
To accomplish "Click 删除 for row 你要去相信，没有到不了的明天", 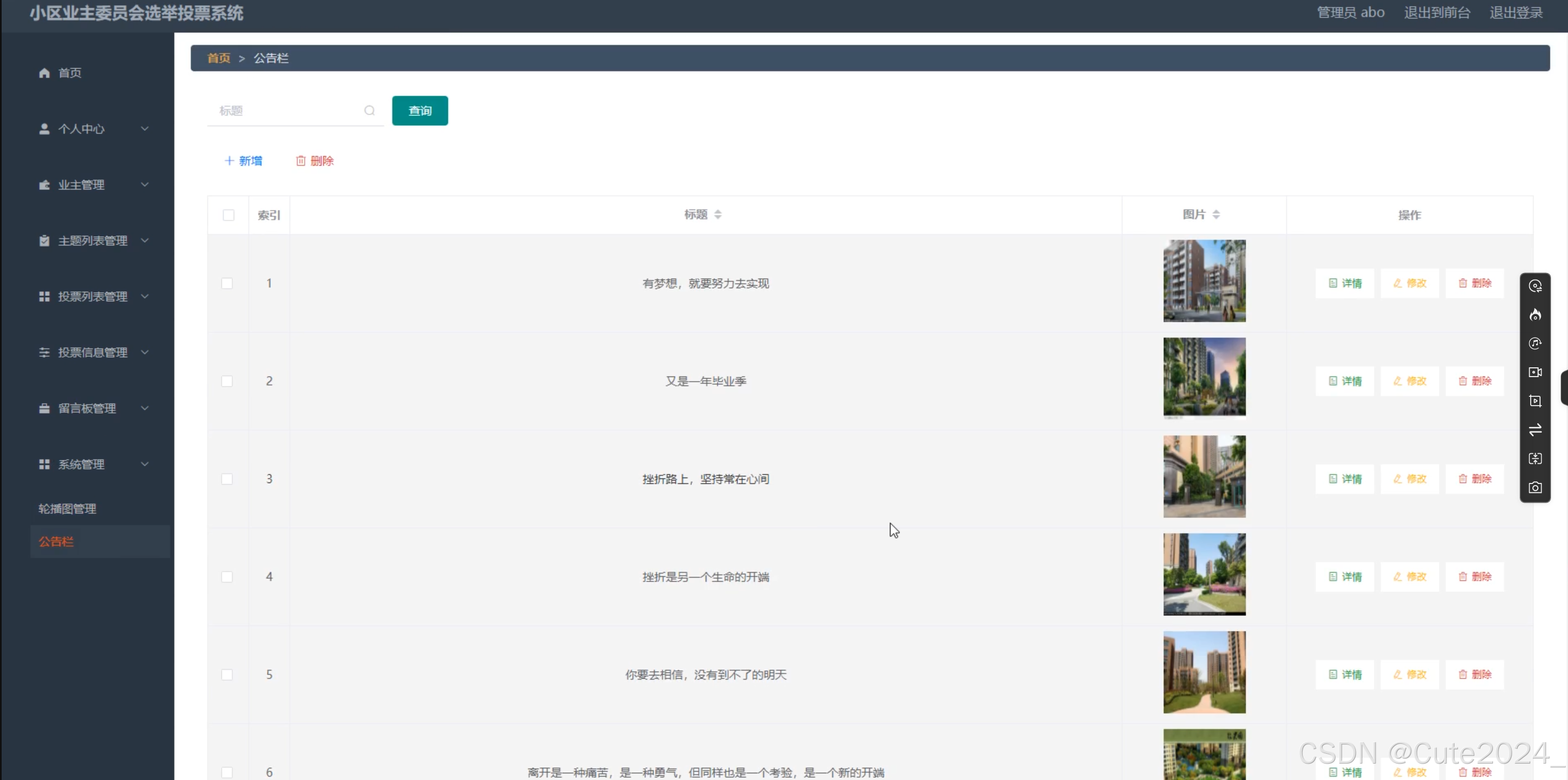I will pos(1475,675).
